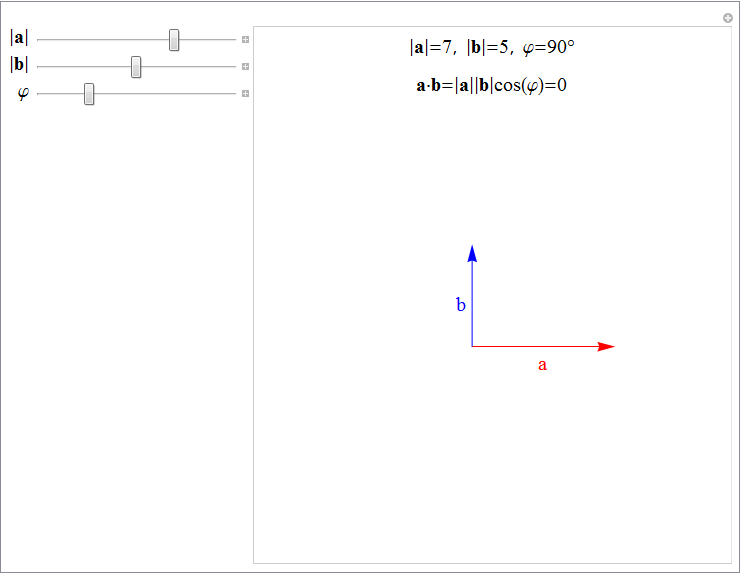Screen dimensions: 742x575
Task: Select the red "a" vector label
Action: point(543,365)
